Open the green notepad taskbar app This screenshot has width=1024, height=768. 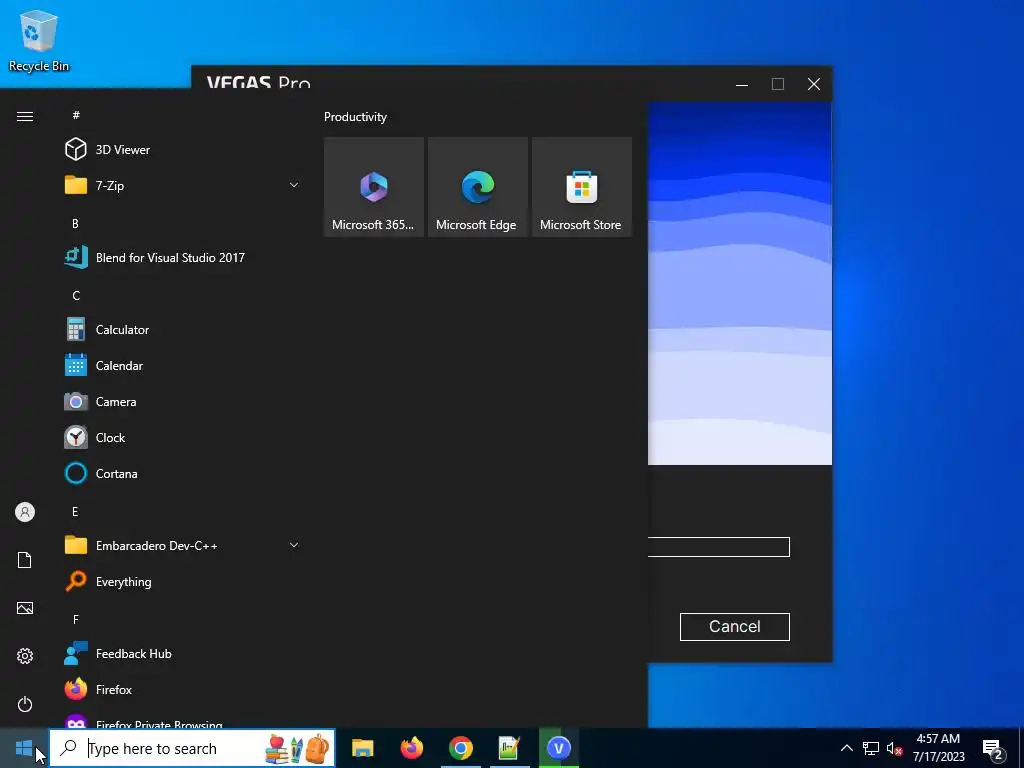(x=509, y=748)
